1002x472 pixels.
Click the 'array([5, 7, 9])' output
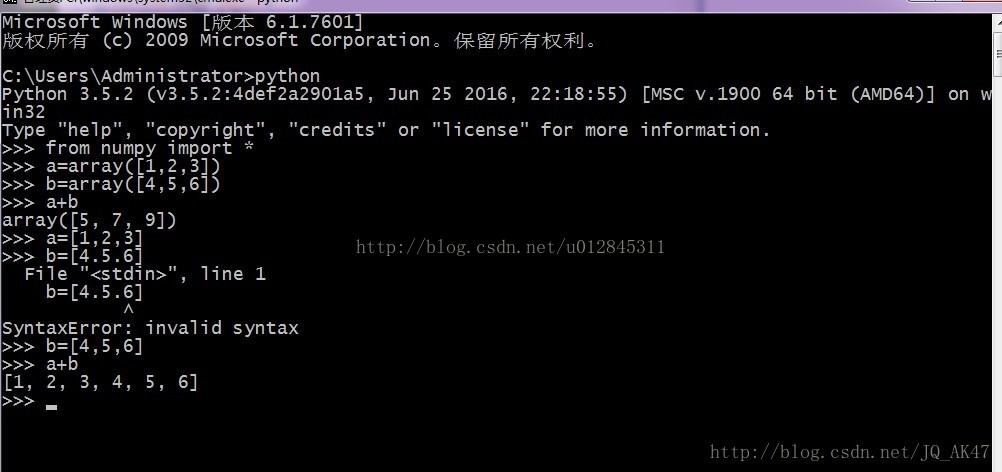[89, 221]
